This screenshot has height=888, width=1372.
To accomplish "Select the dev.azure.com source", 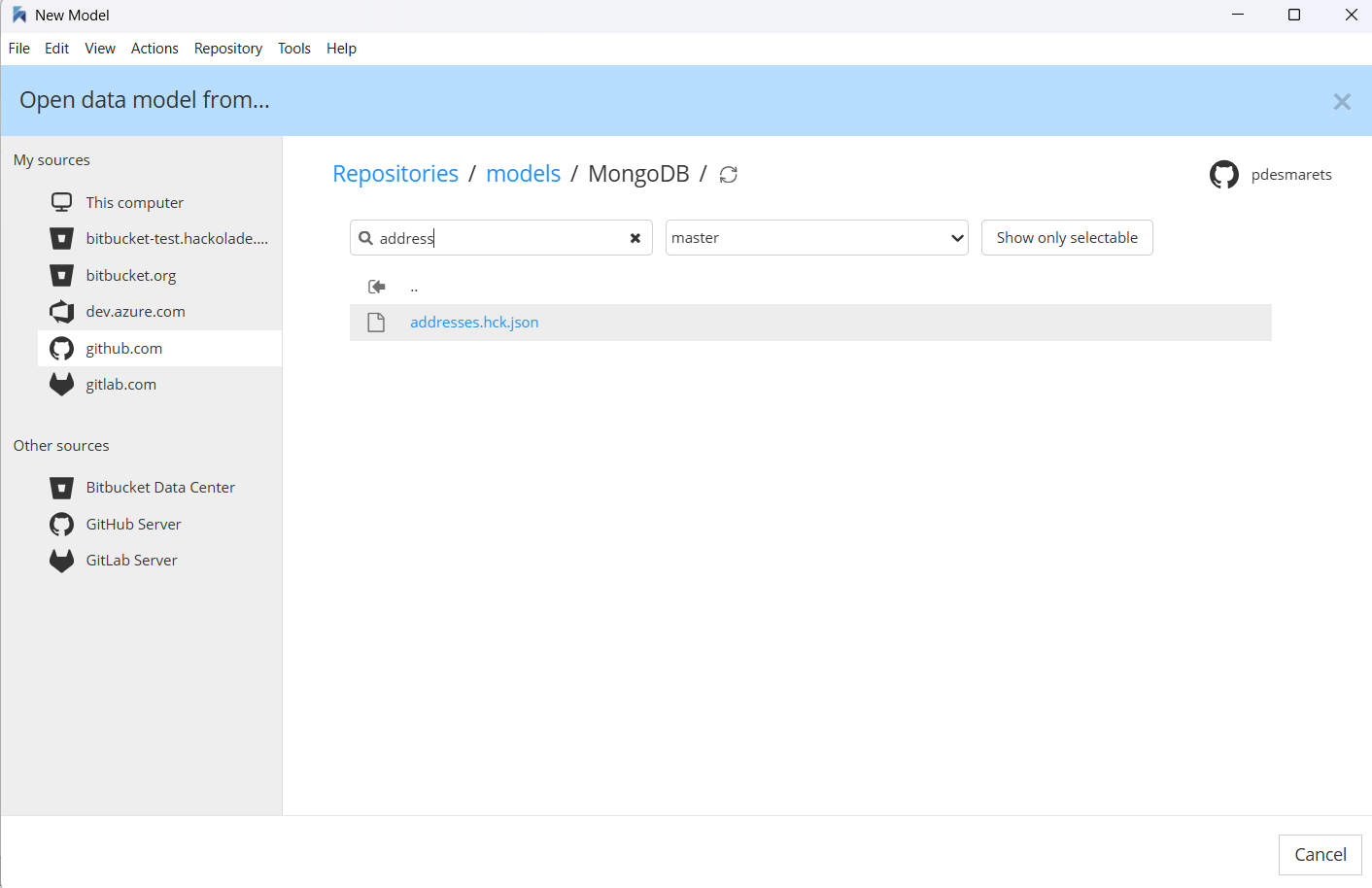I will point(135,311).
